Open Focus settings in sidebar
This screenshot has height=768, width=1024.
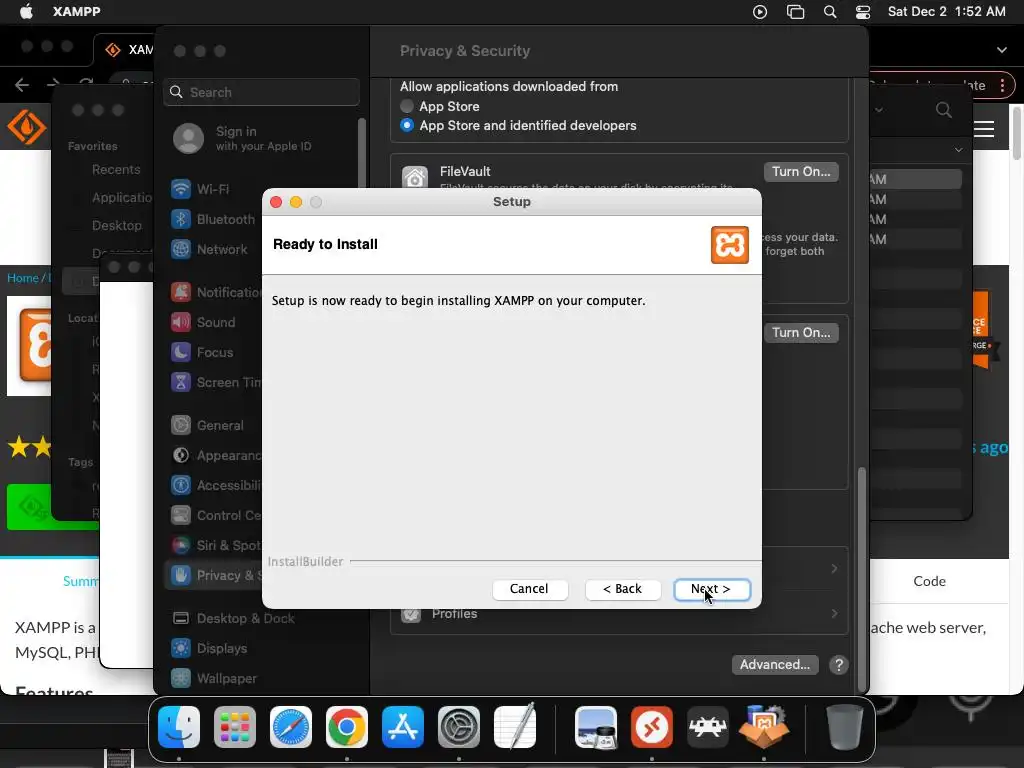point(212,352)
